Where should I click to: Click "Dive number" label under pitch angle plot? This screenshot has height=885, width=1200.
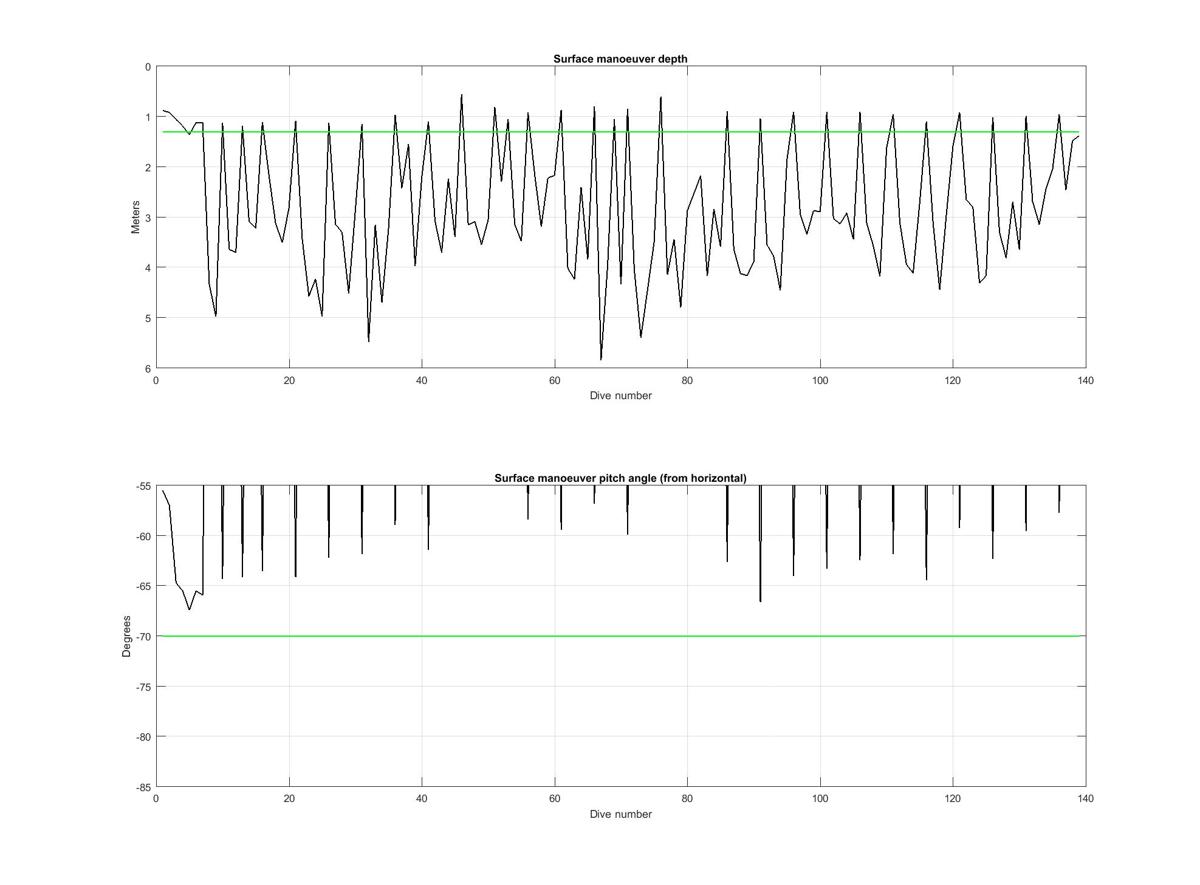pos(620,814)
